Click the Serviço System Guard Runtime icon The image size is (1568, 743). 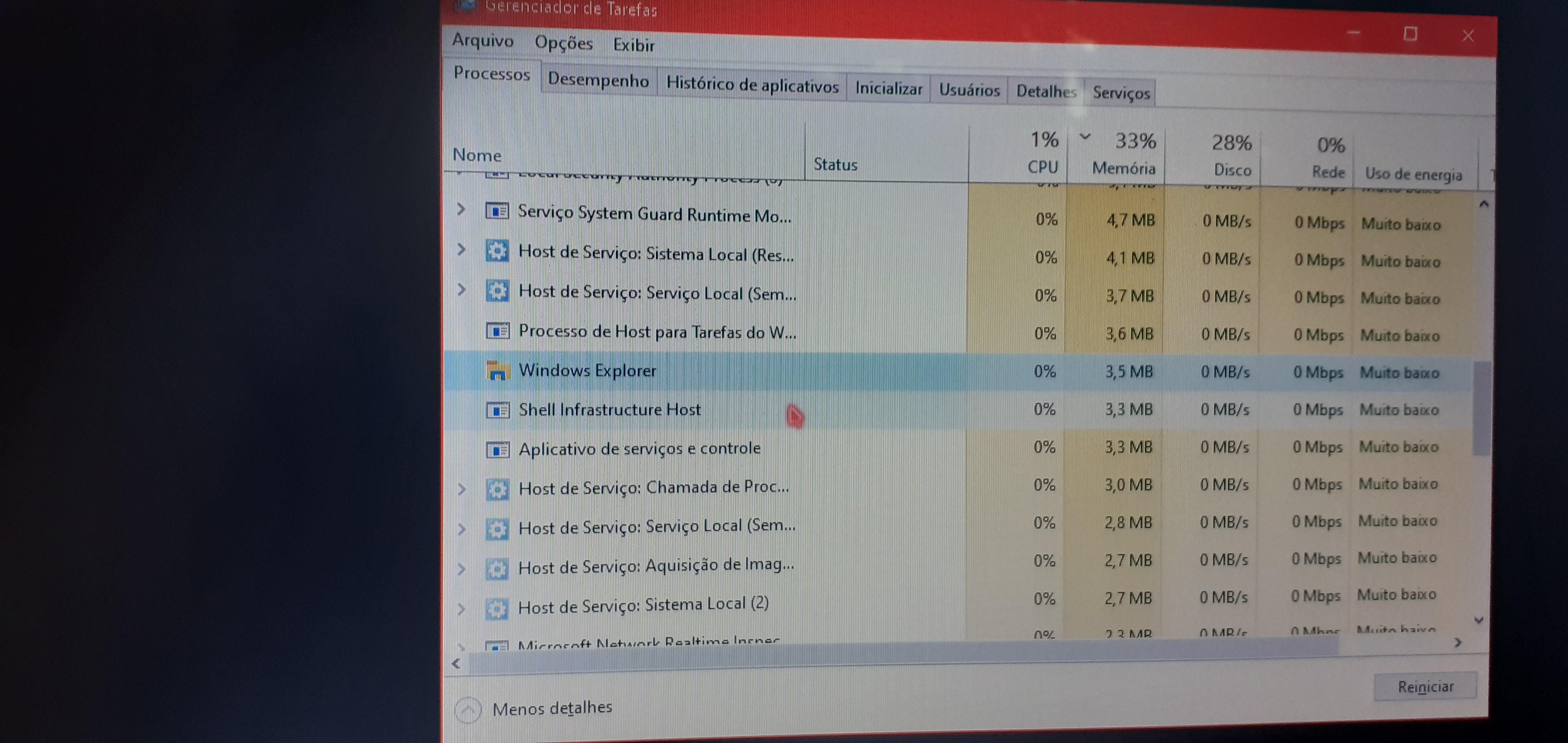(x=497, y=211)
